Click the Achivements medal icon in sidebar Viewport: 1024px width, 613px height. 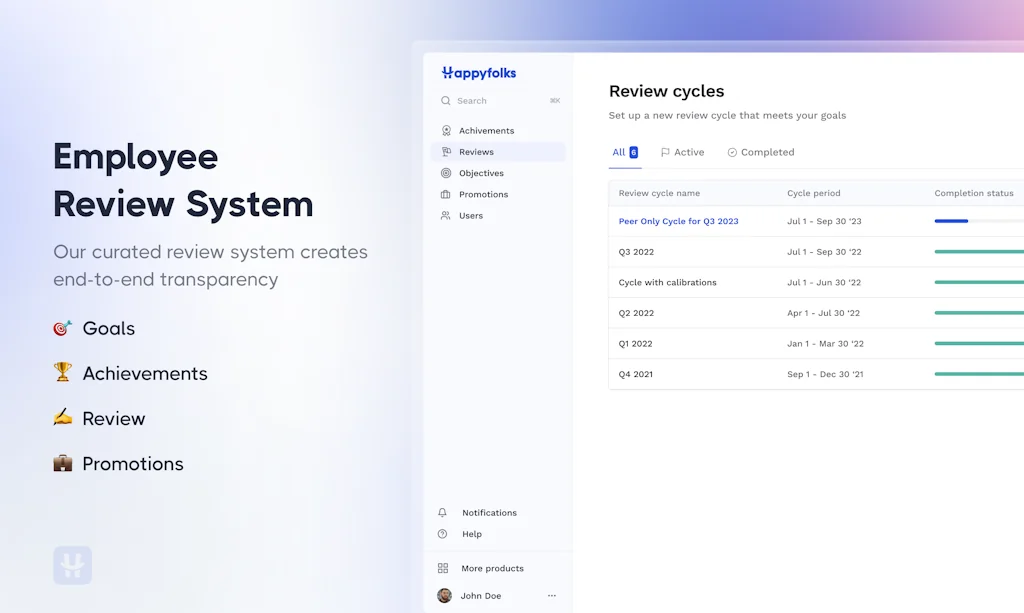point(446,131)
